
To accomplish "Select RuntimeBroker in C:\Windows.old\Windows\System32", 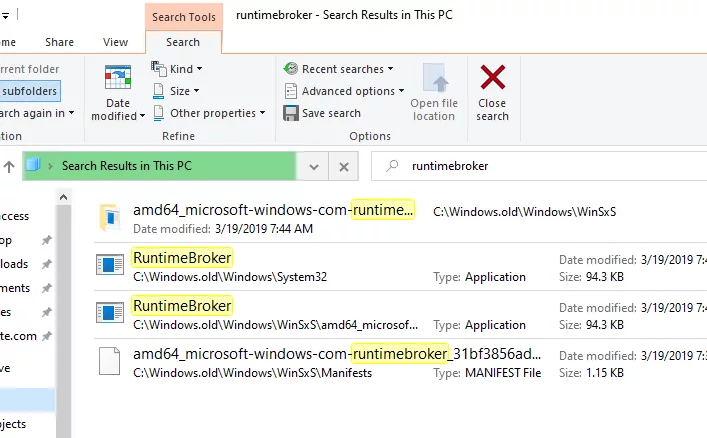I will point(182,258).
